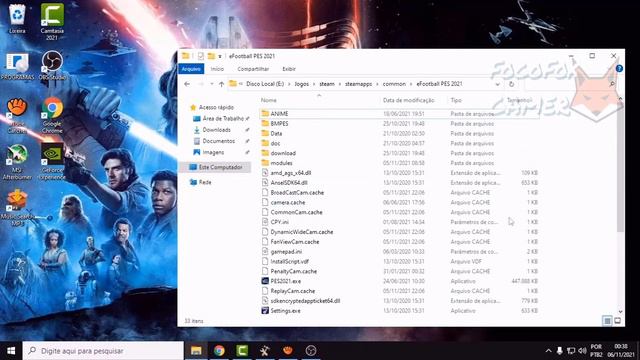Open the Arquivo menu tab
The width and height of the screenshot is (640, 360).
point(191,69)
